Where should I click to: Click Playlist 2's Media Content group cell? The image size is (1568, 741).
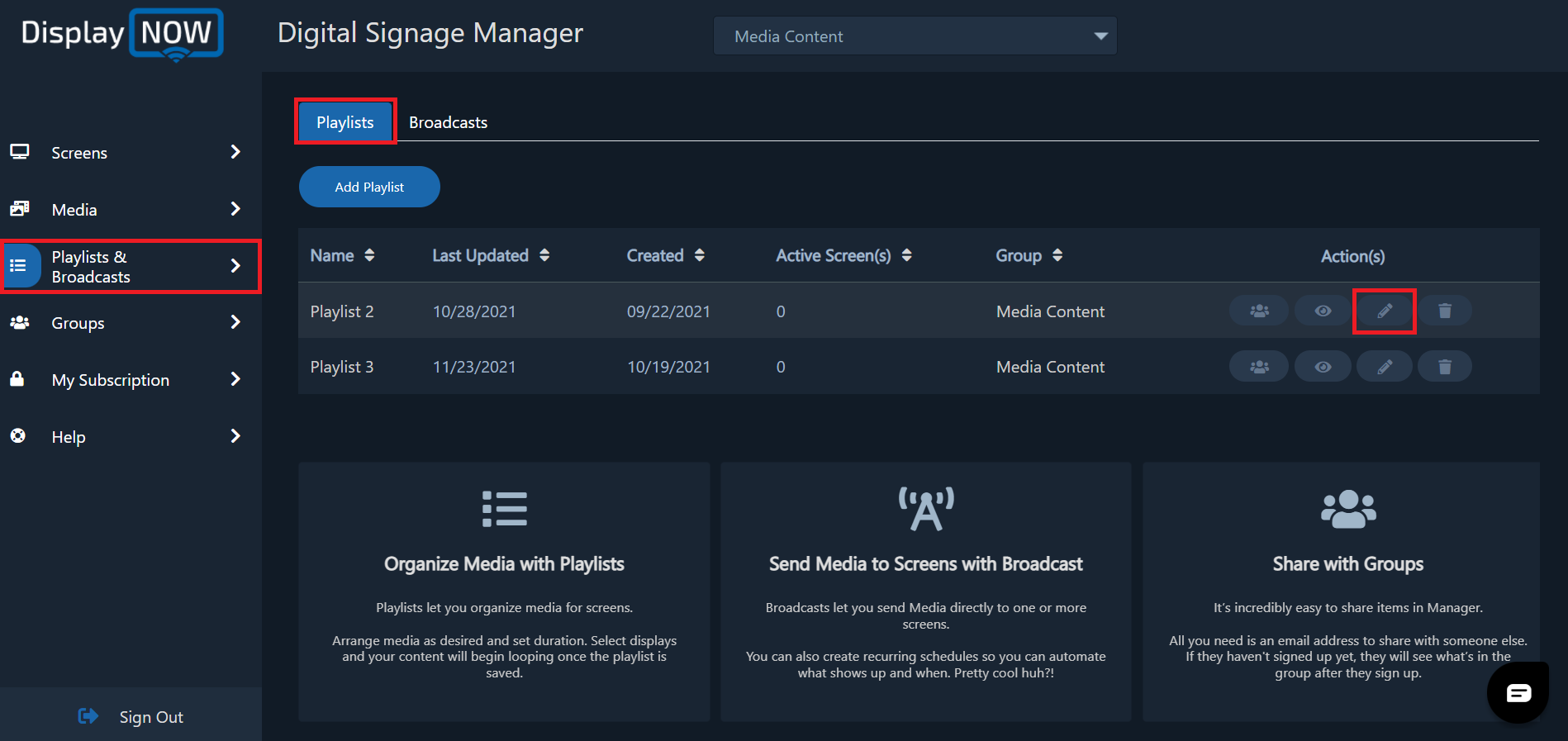click(x=1050, y=311)
